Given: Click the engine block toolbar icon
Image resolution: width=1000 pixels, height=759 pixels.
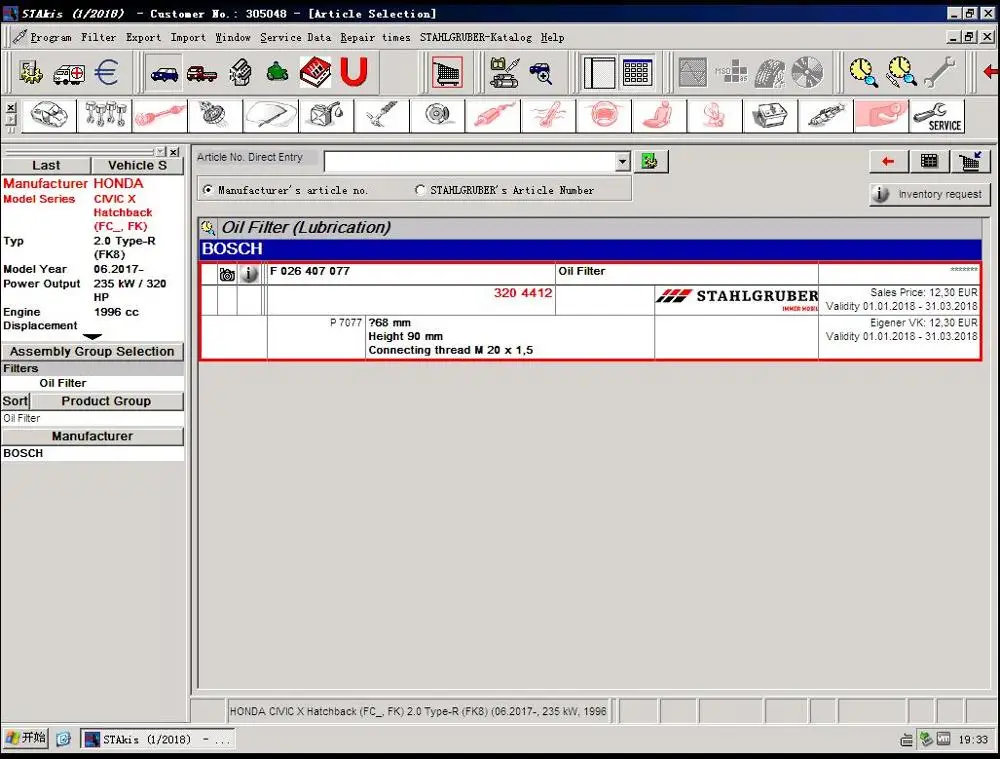Looking at the screenshot, I should pos(240,73).
